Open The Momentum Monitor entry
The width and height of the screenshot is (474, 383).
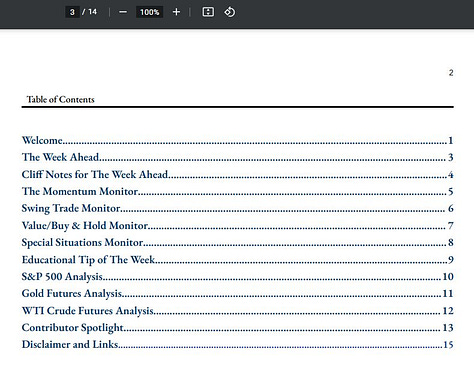[237, 191]
